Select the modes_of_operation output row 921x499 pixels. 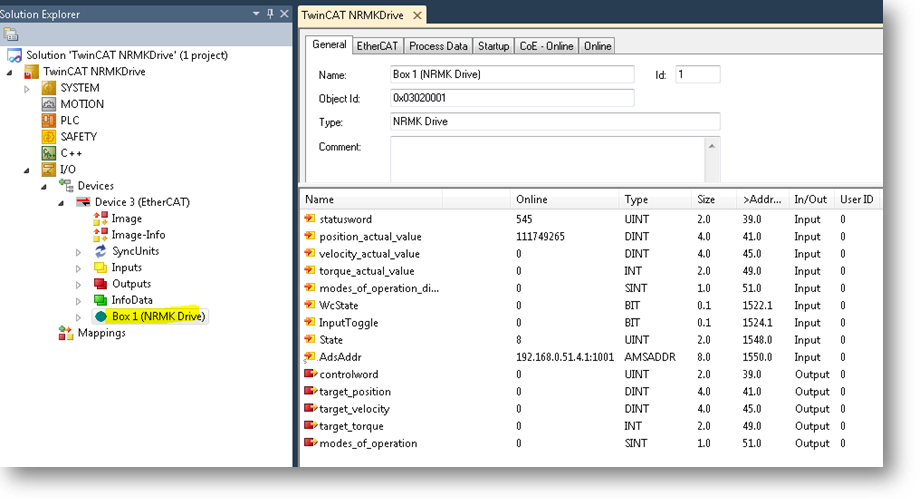click(591, 443)
